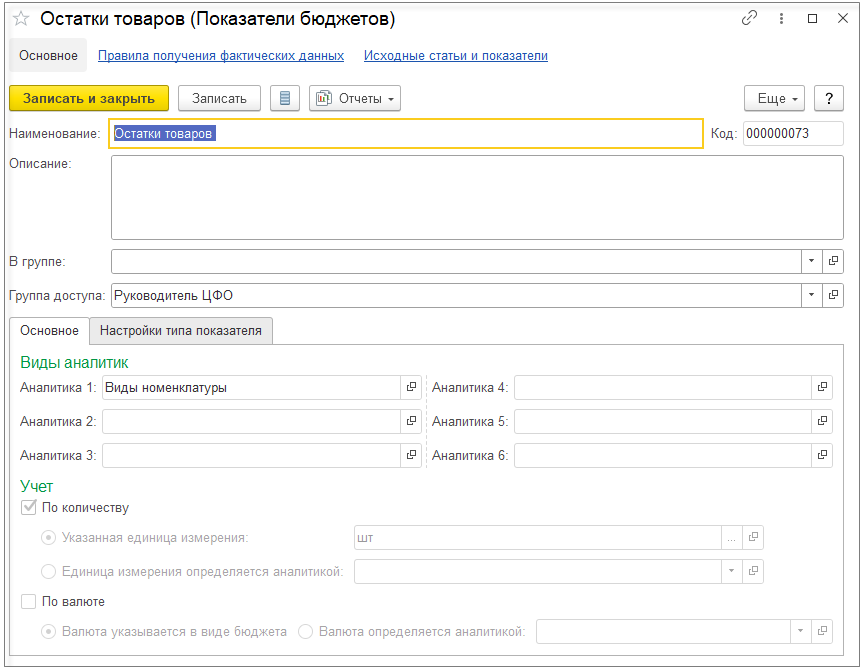The height and width of the screenshot is (667, 860).
Task: Open the Аналитика 1 field selection icon
Action: click(411, 388)
